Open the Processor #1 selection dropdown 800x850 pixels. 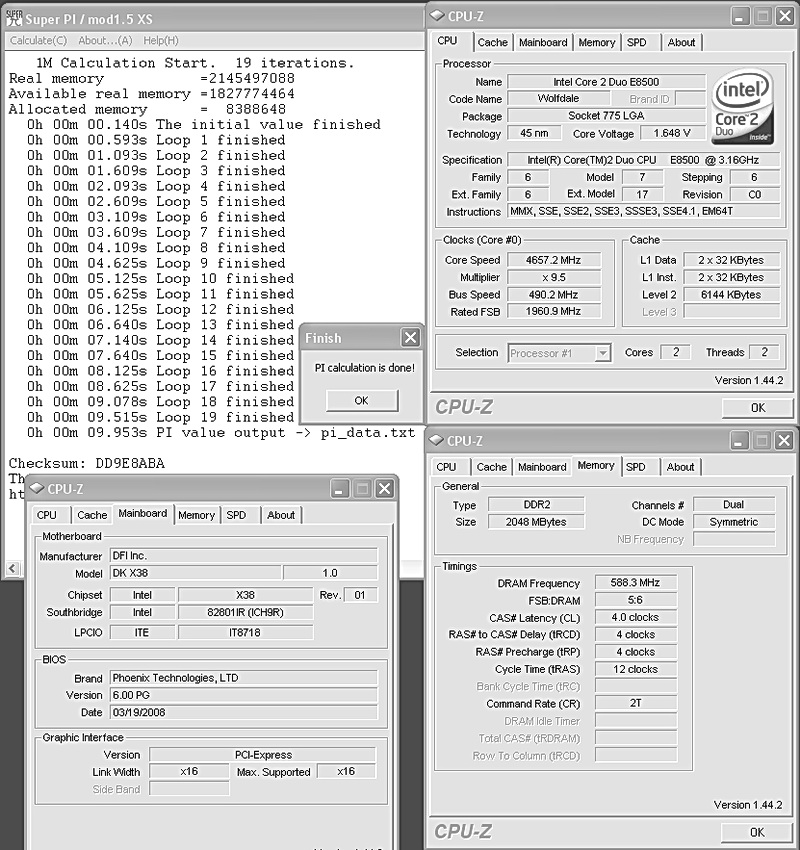click(602, 353)
